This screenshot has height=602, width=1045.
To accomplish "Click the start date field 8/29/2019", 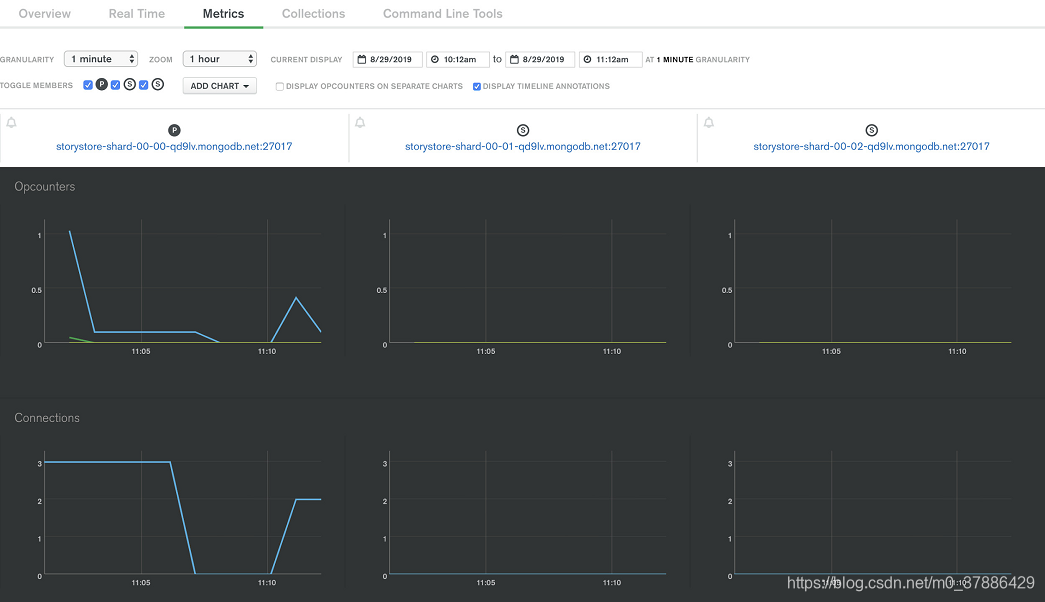I will [388, 59].
